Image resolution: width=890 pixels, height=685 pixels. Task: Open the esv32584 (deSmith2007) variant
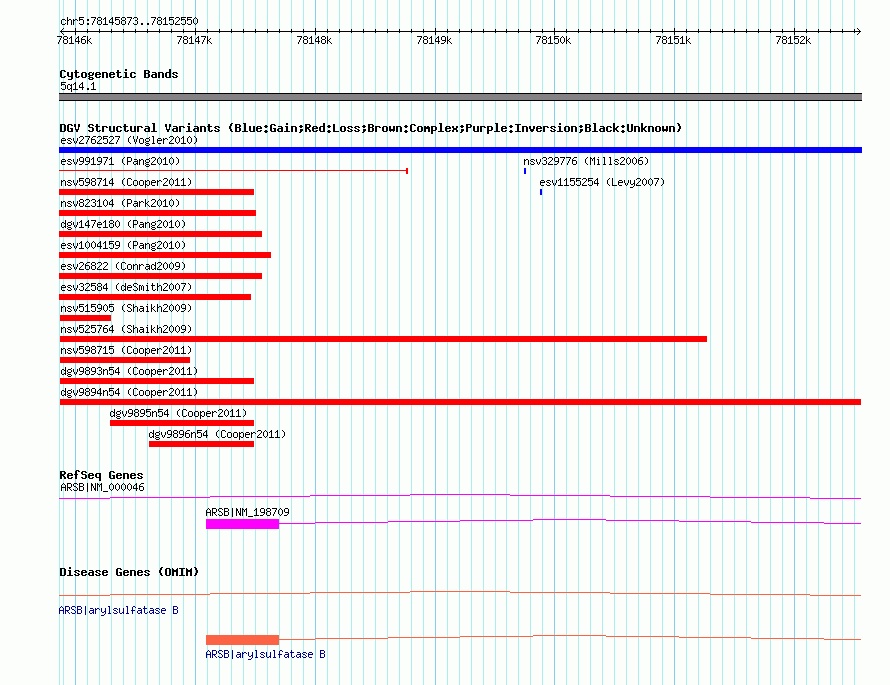click(x=126, y=287)
